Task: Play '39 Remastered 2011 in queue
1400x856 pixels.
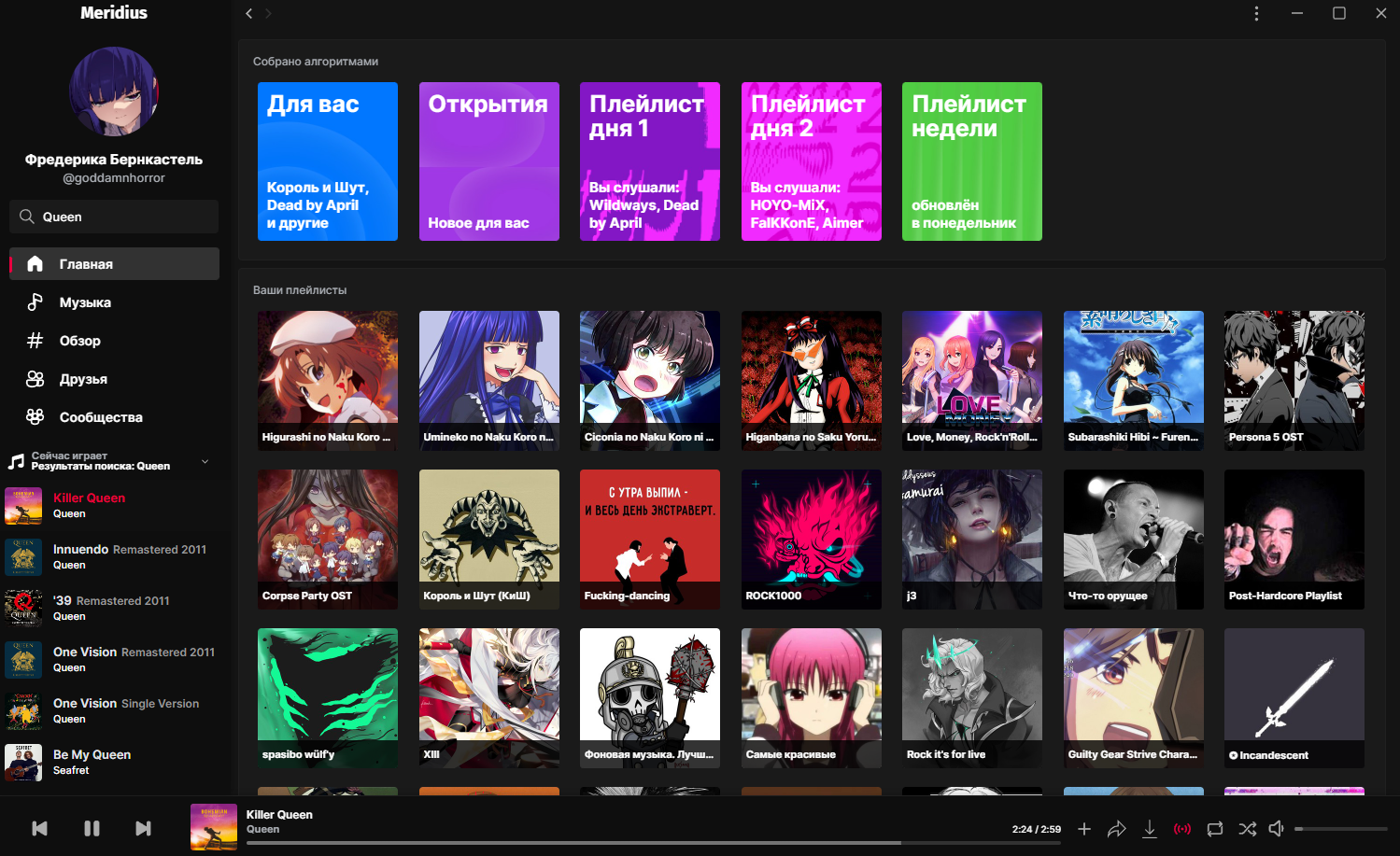Action: coord(114,608)
